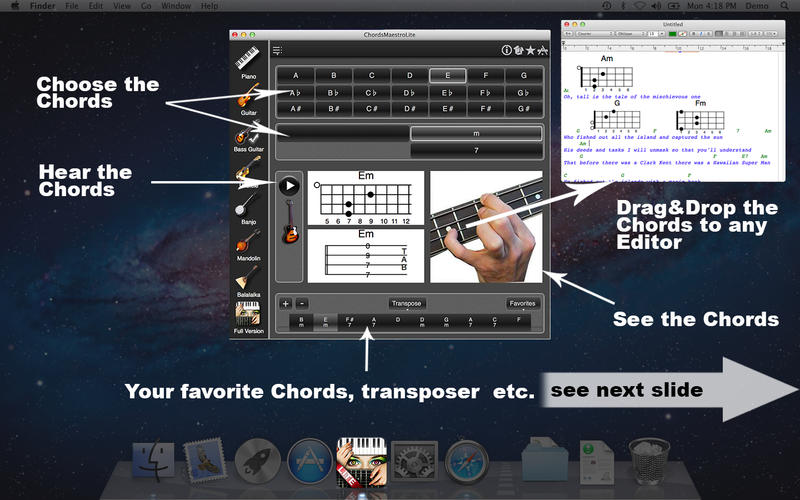Open the Window menu
Image resolution: width=800 pixels, height=500 pixels.
point(176,6)
